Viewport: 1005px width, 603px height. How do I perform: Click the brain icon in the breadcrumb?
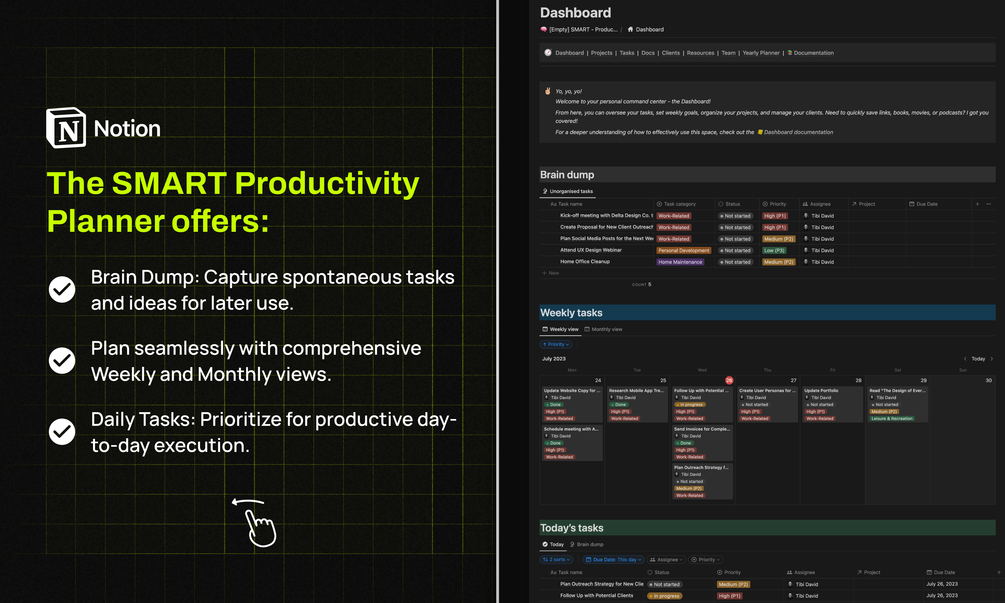point(544,29)
